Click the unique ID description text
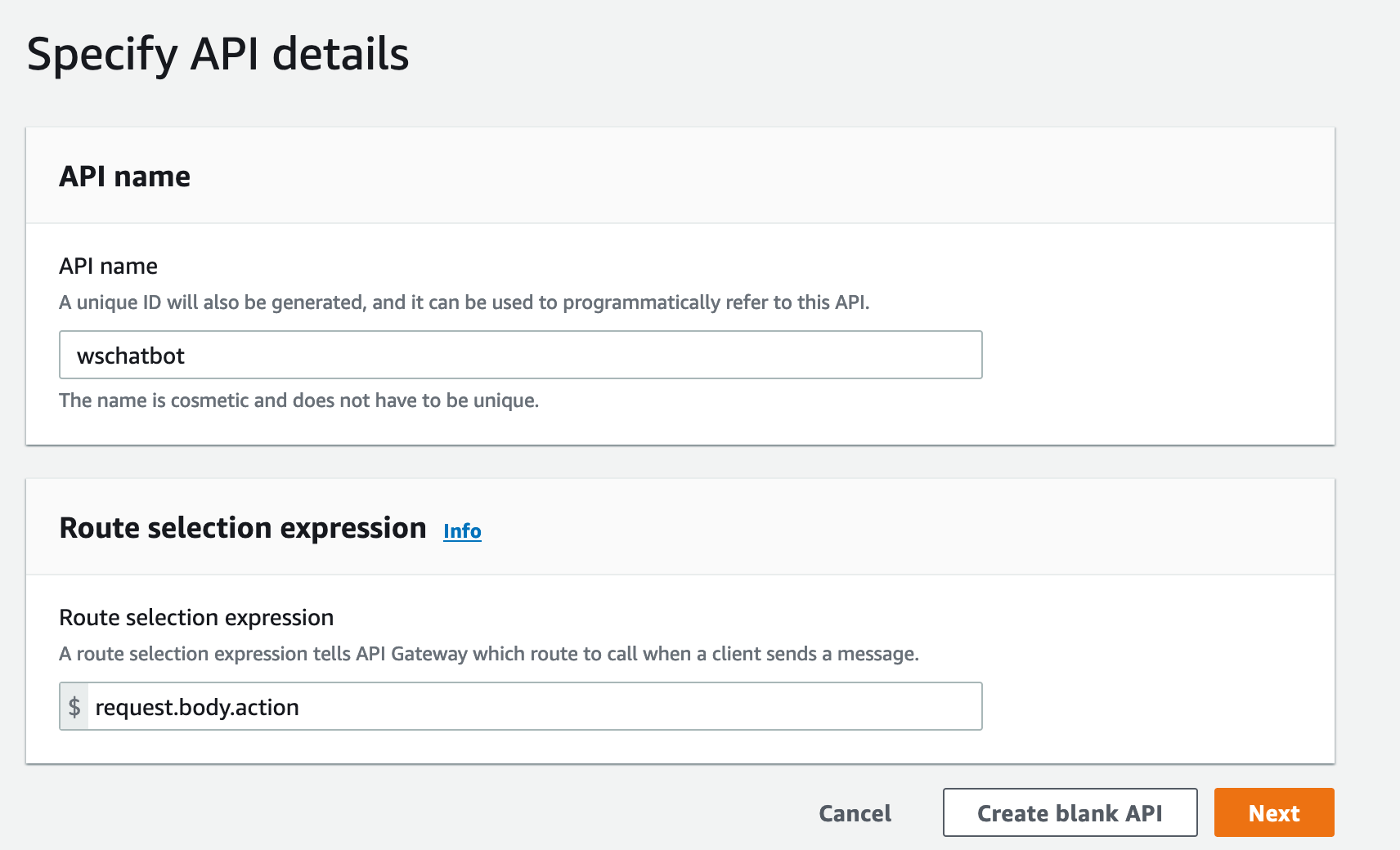1400x850 pixels. (464, 302)
